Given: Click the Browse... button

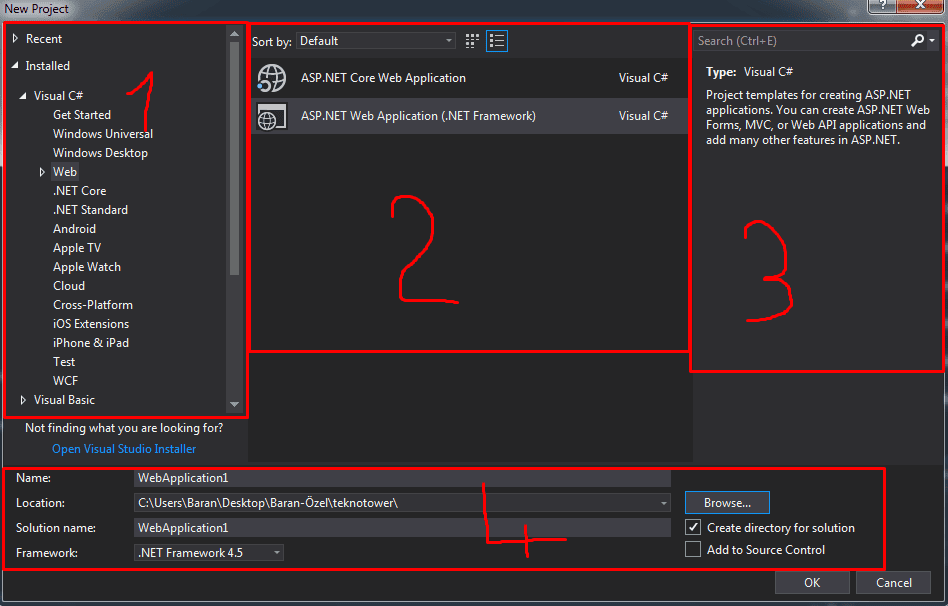Looking at the screenshot, I should pos(727,503).
